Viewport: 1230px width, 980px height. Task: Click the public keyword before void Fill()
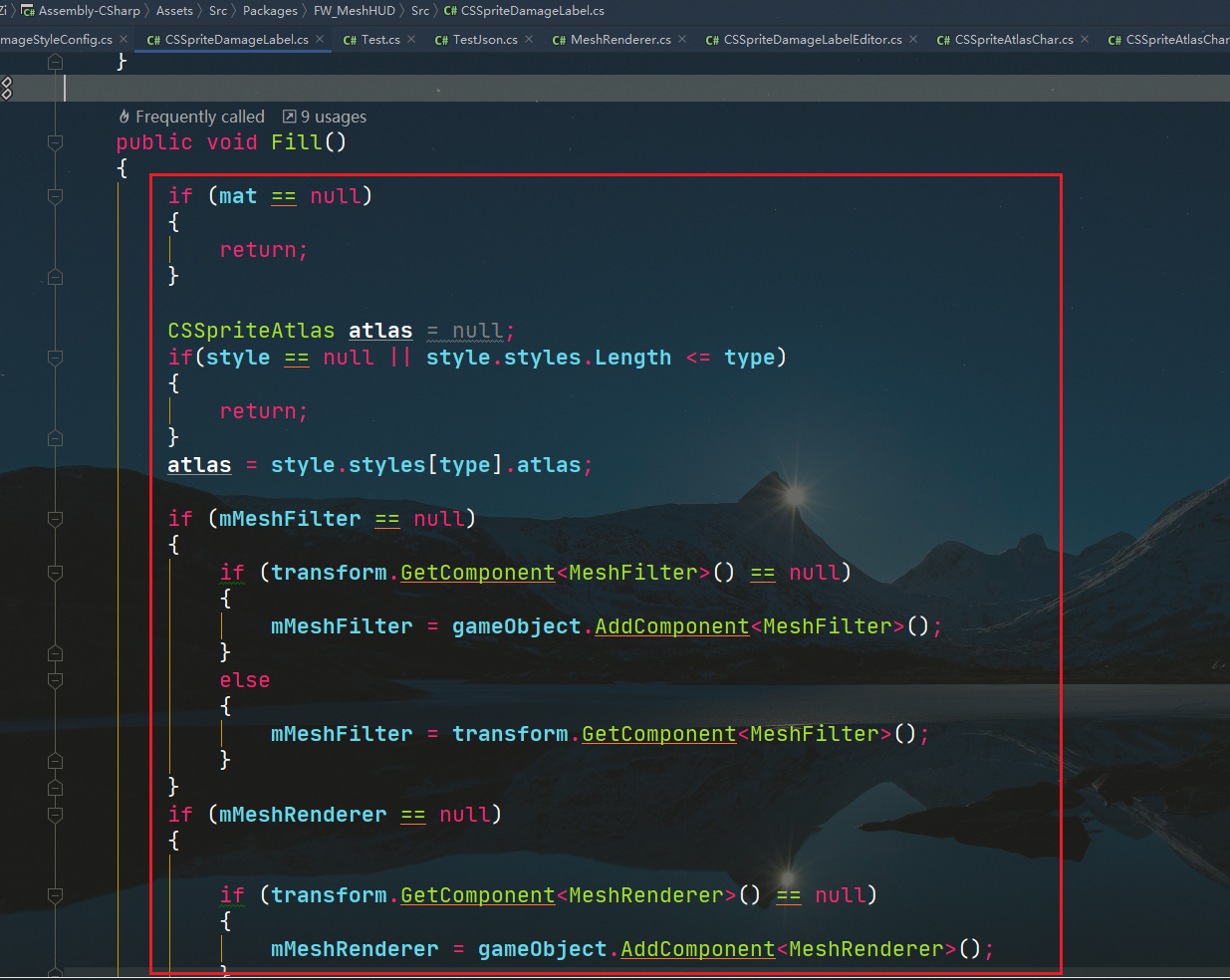[x=154, y=142]
